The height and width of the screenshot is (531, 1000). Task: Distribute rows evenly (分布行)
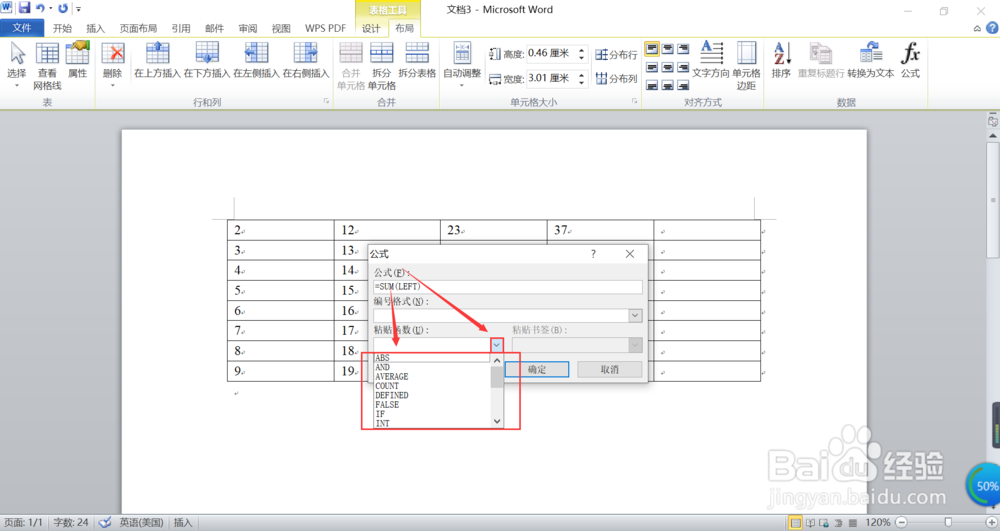click(x=616, y=55)
